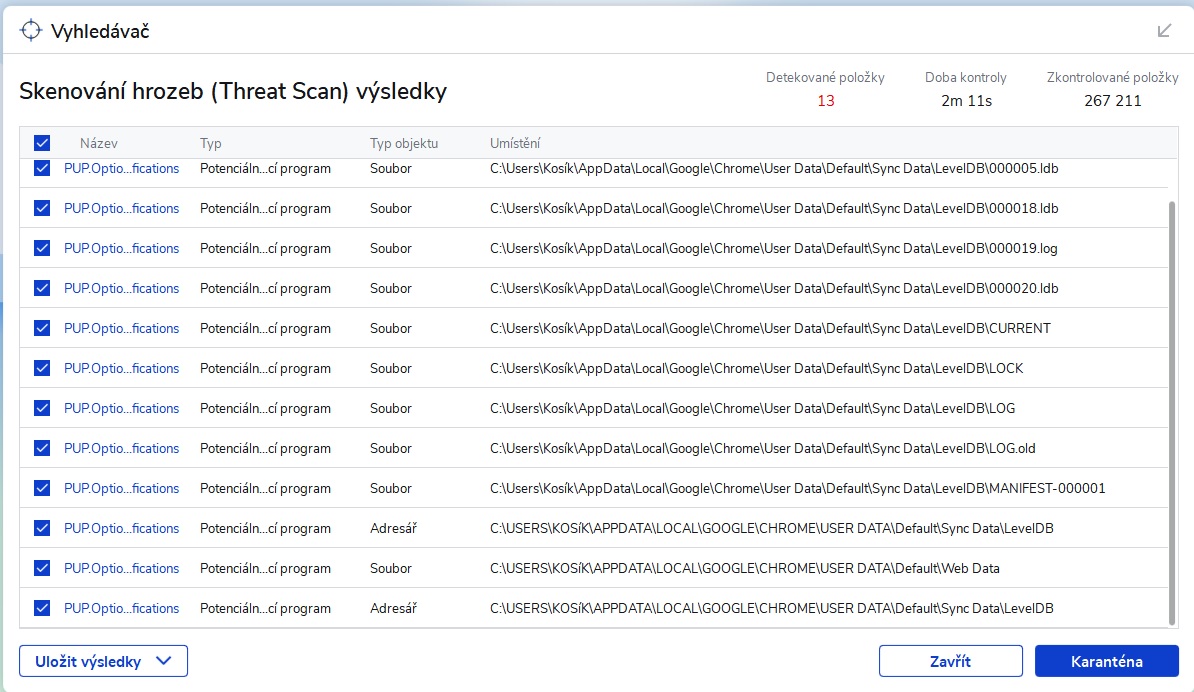Sort by the Typ column header
This screenshot has width=1194, height=692.
[211, 143]
